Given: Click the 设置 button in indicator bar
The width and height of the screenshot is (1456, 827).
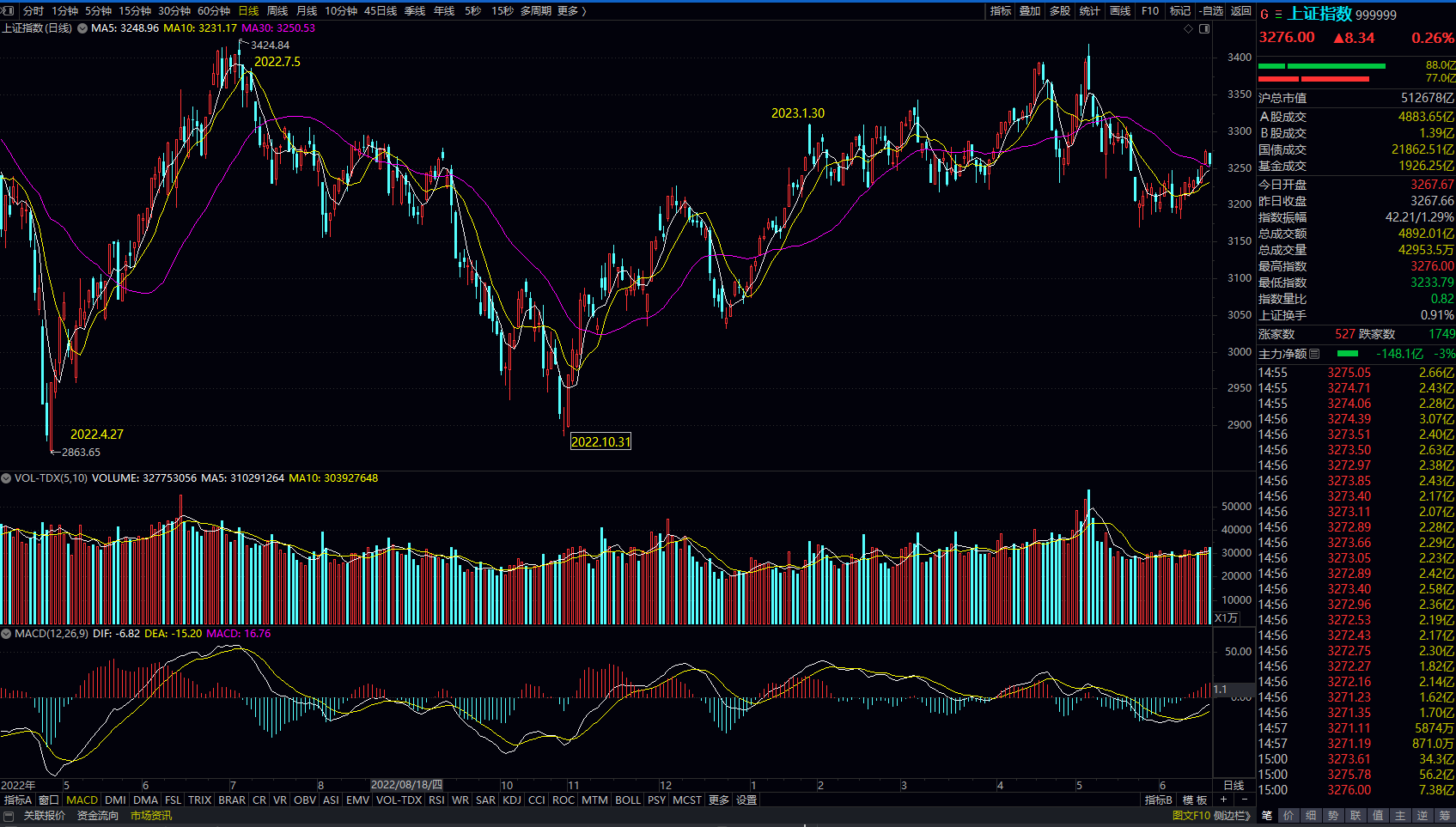Looking at the screenshot, I should [746, 800].
